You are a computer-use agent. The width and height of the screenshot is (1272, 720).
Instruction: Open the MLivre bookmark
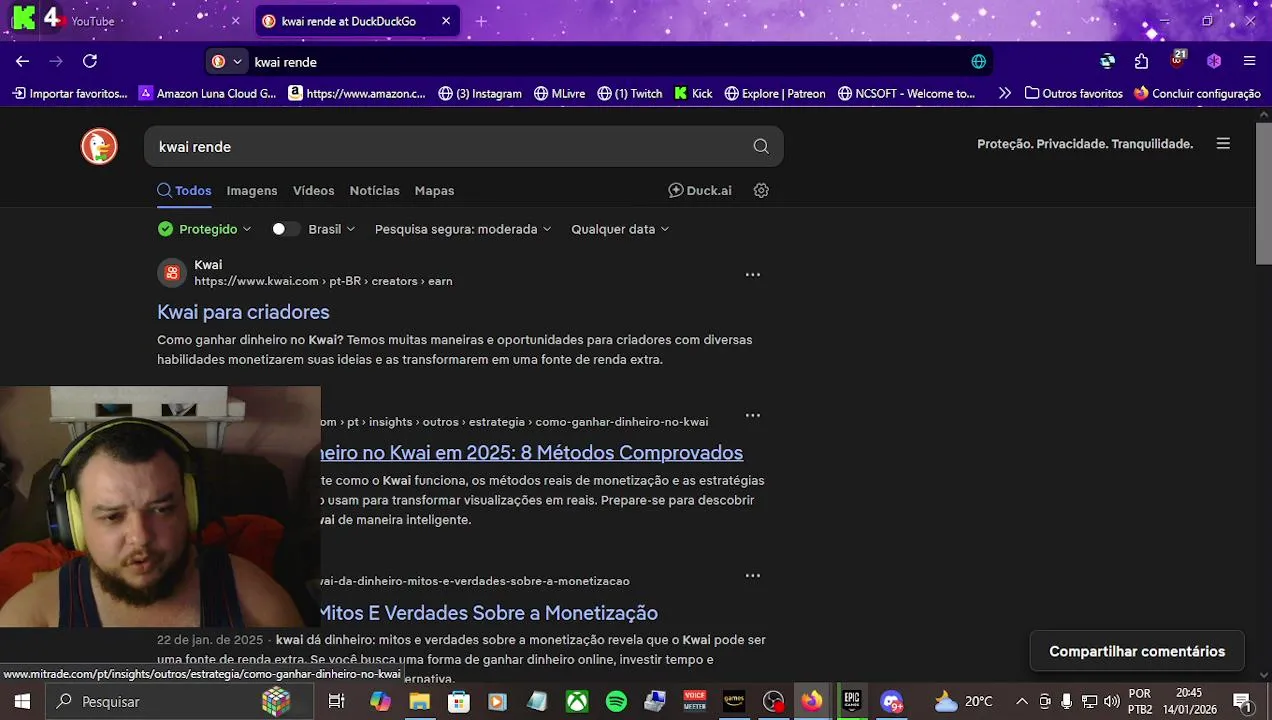click(560, 93)
